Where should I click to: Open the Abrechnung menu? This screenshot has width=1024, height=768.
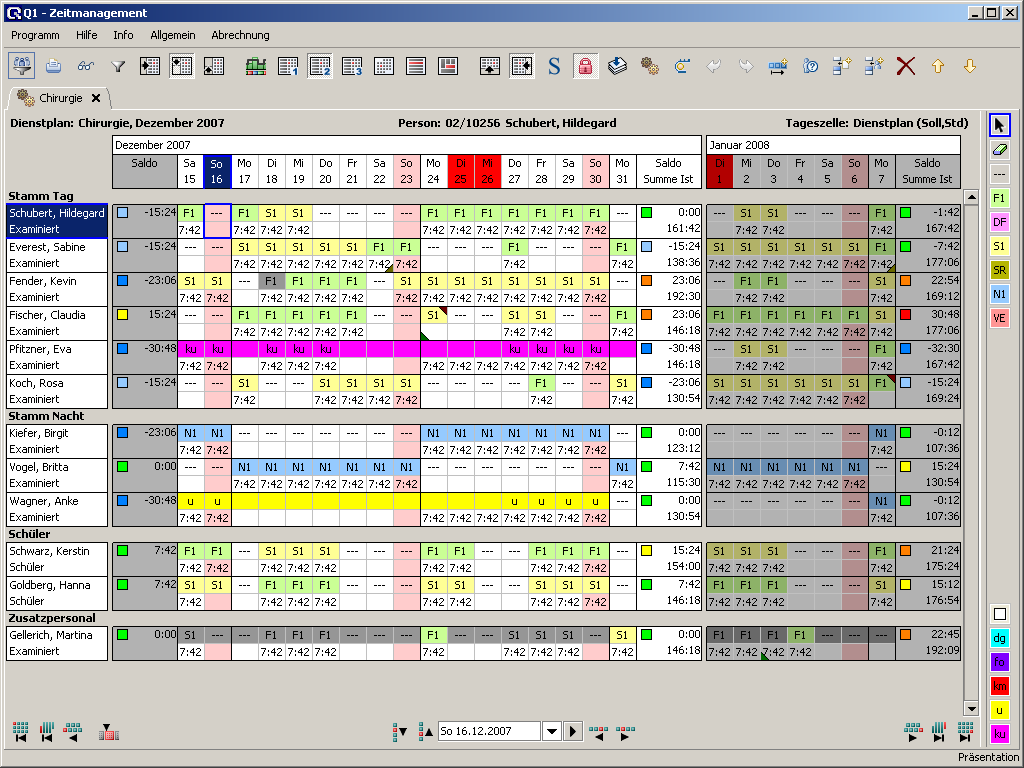240,35
